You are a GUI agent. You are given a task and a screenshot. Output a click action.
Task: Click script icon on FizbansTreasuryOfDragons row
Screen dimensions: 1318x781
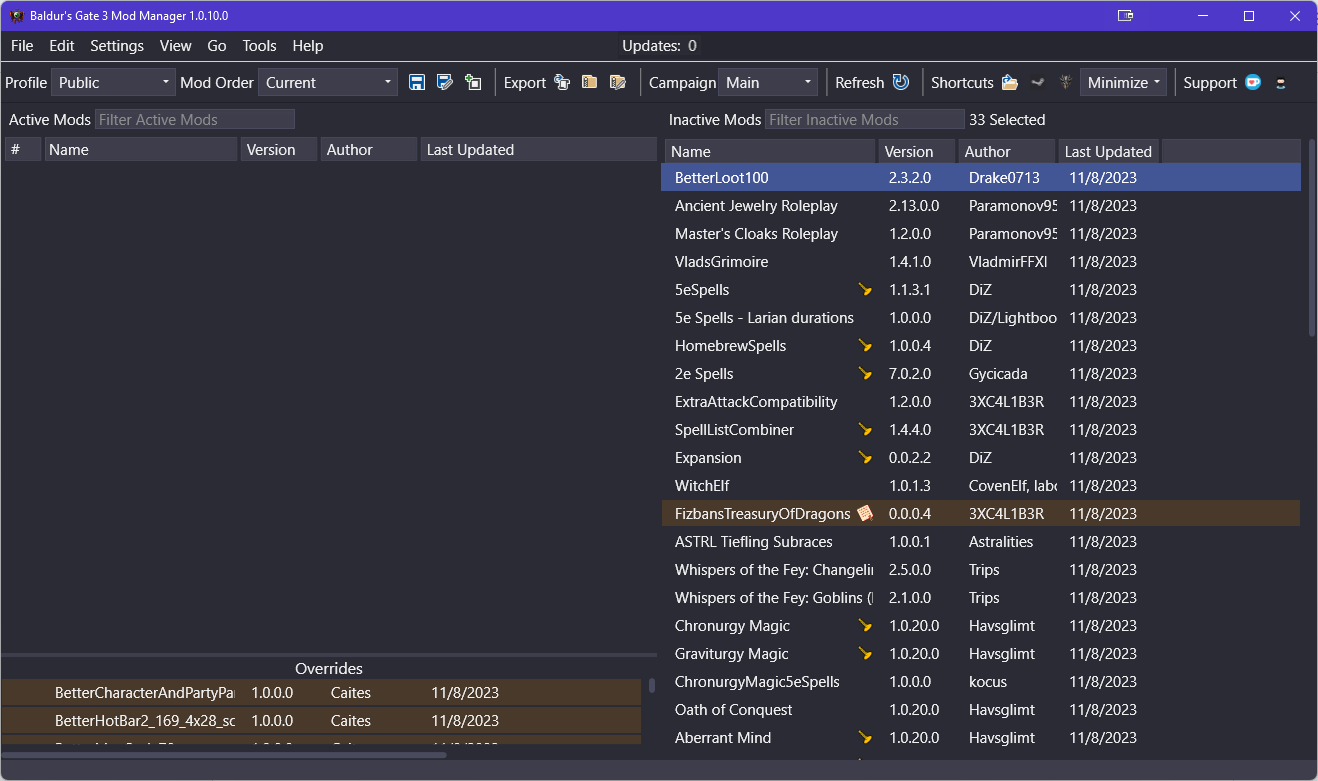tap(865, 514)
